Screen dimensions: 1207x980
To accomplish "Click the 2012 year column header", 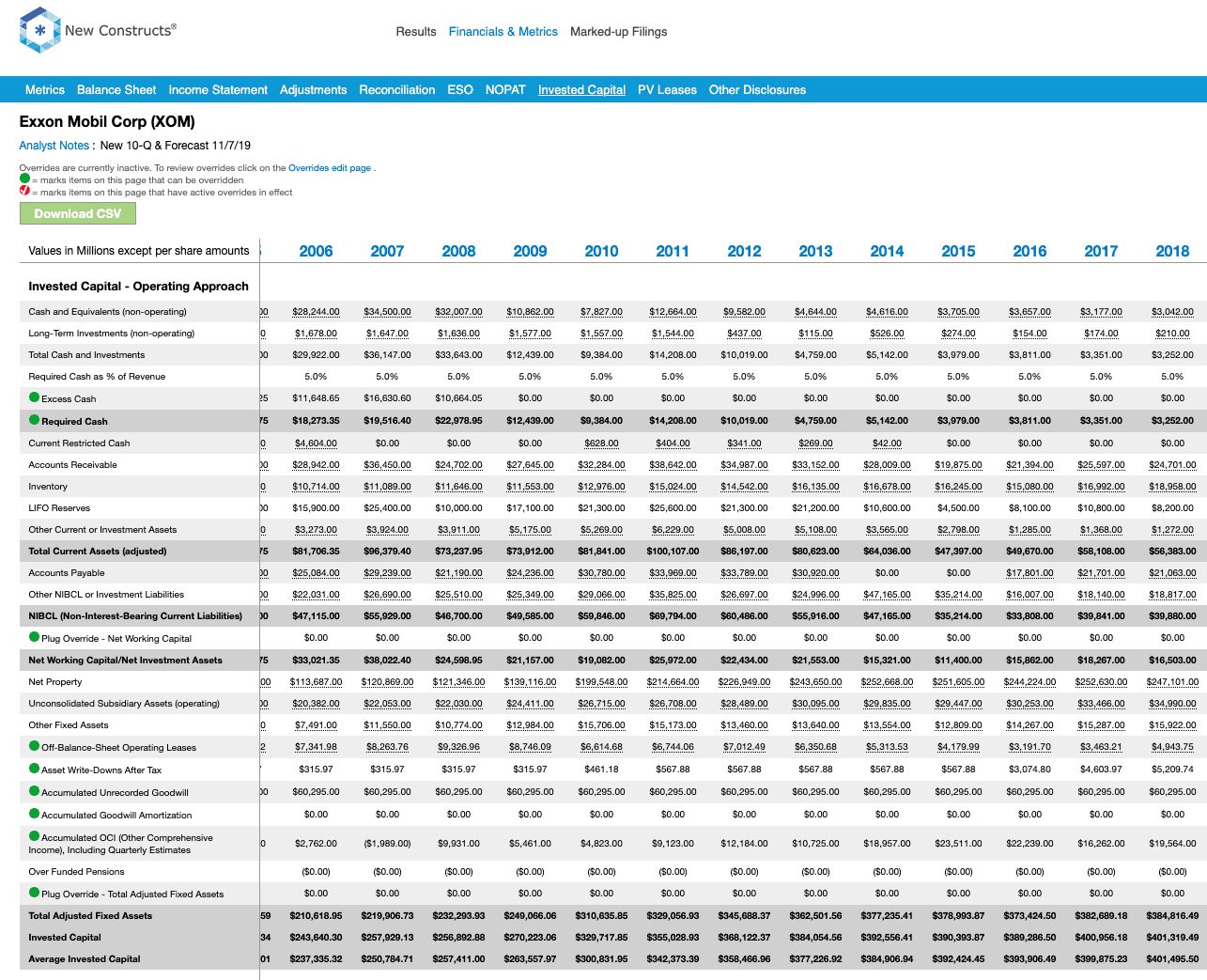I will click(x=744, y=251).
